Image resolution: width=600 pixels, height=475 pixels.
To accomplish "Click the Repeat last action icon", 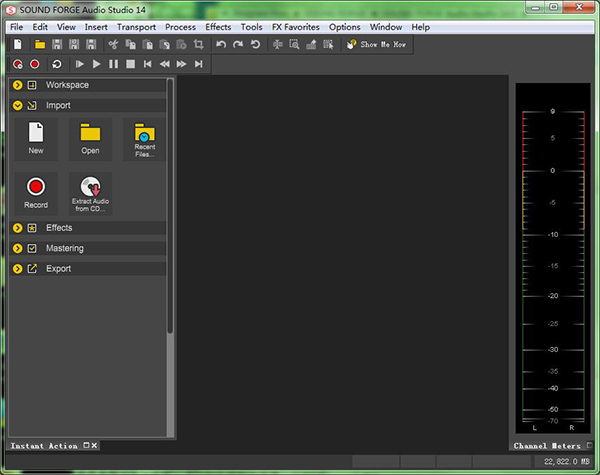I will click(x=255, y=44).
